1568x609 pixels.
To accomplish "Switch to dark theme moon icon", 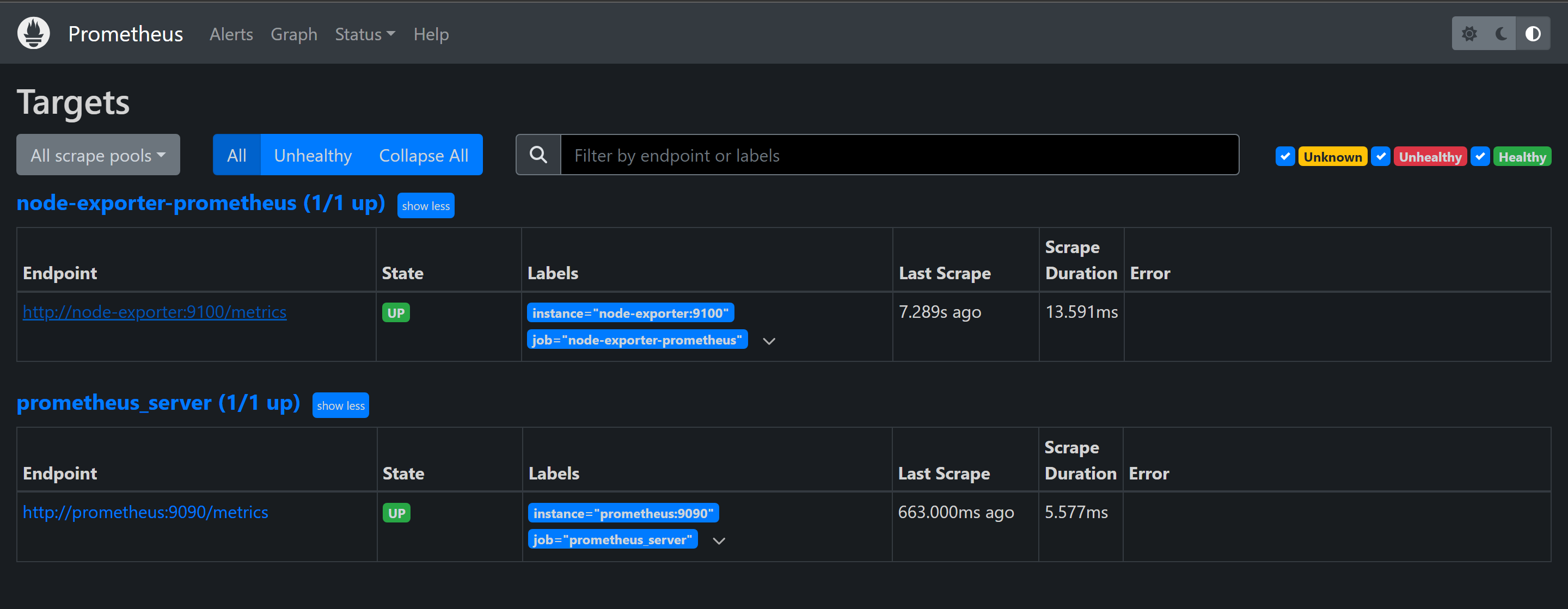I will coord(1500,34).
